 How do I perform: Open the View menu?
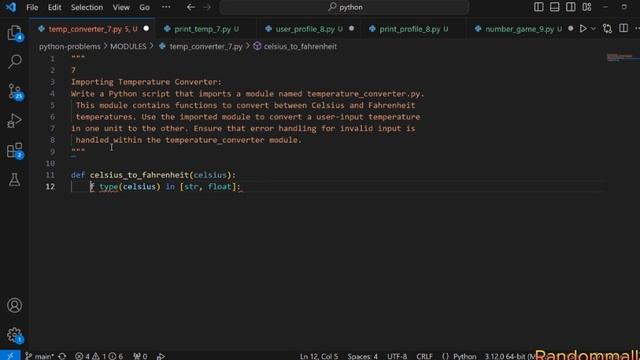[121, 7]
